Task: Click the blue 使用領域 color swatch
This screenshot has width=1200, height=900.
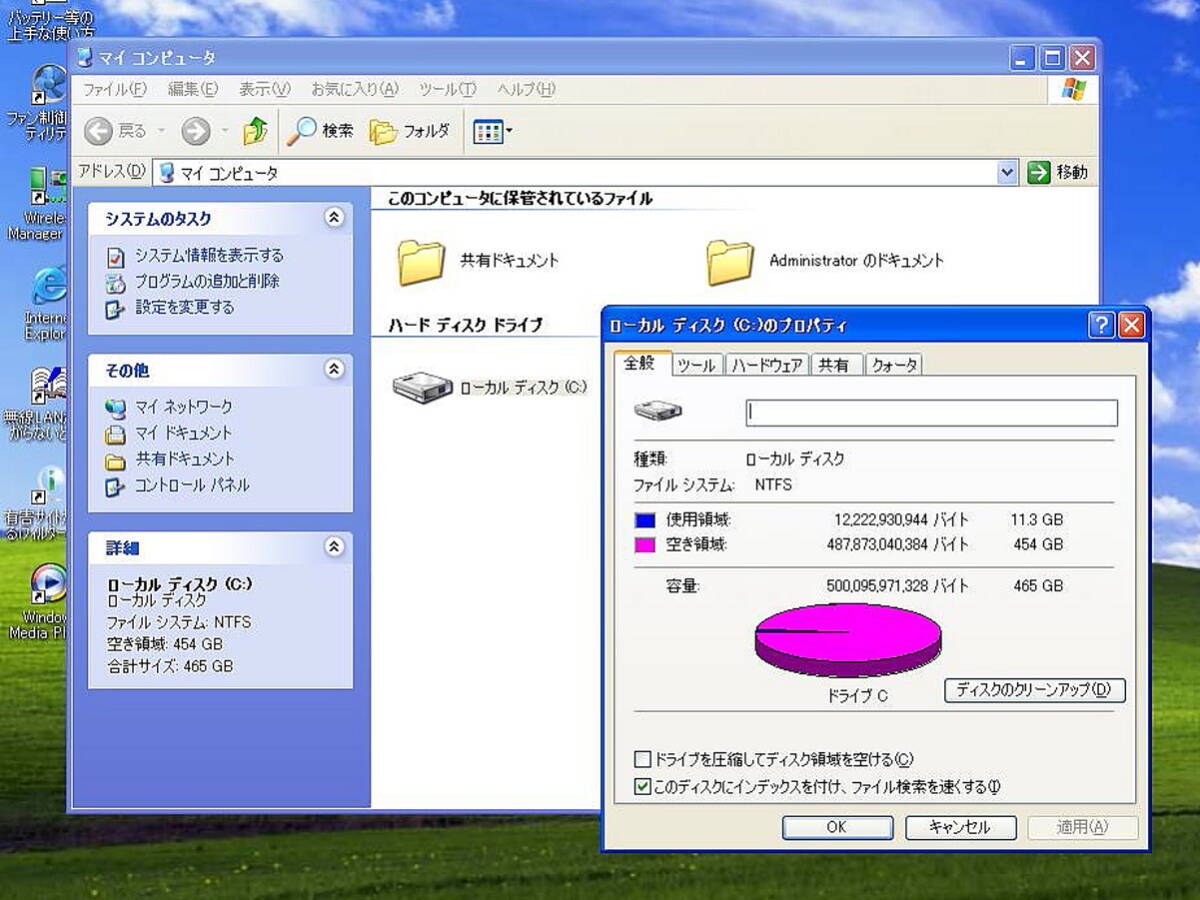Action: (645, 520)
